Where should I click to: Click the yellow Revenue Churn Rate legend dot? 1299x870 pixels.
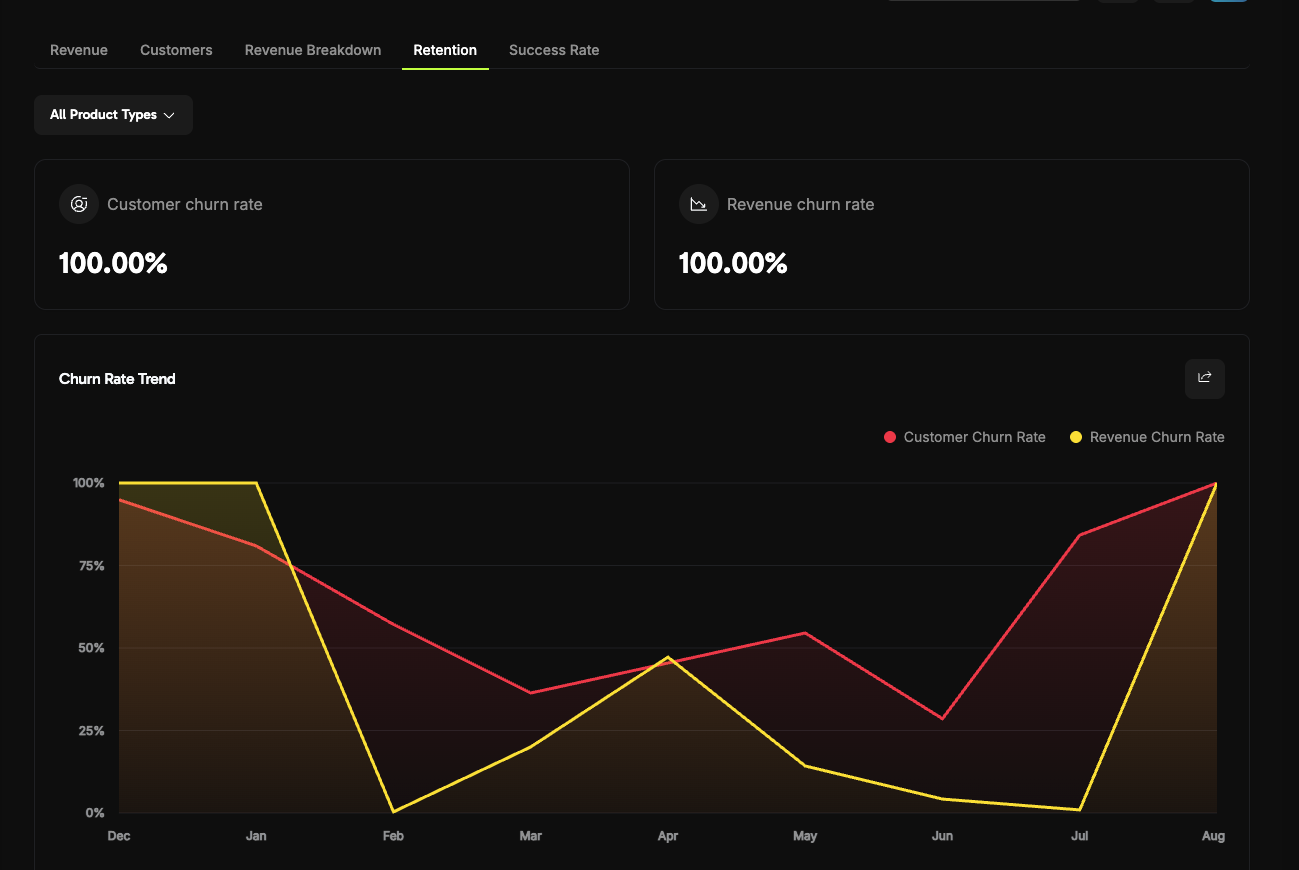(1075, 437)
